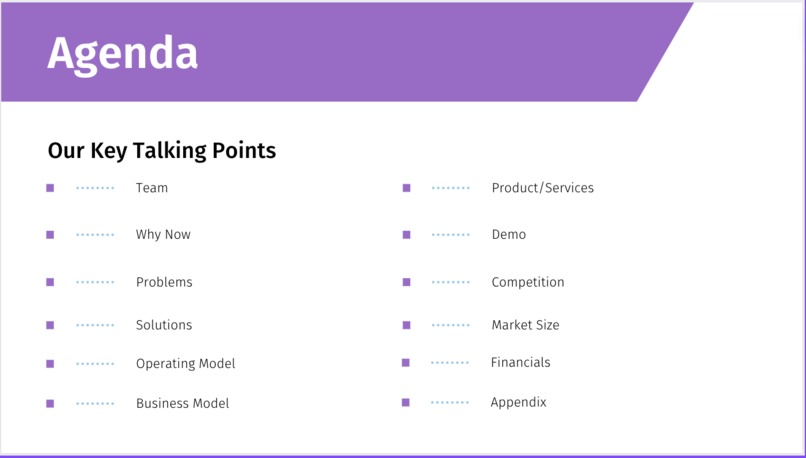Click the Product/Services agenda item

point(542,188)
